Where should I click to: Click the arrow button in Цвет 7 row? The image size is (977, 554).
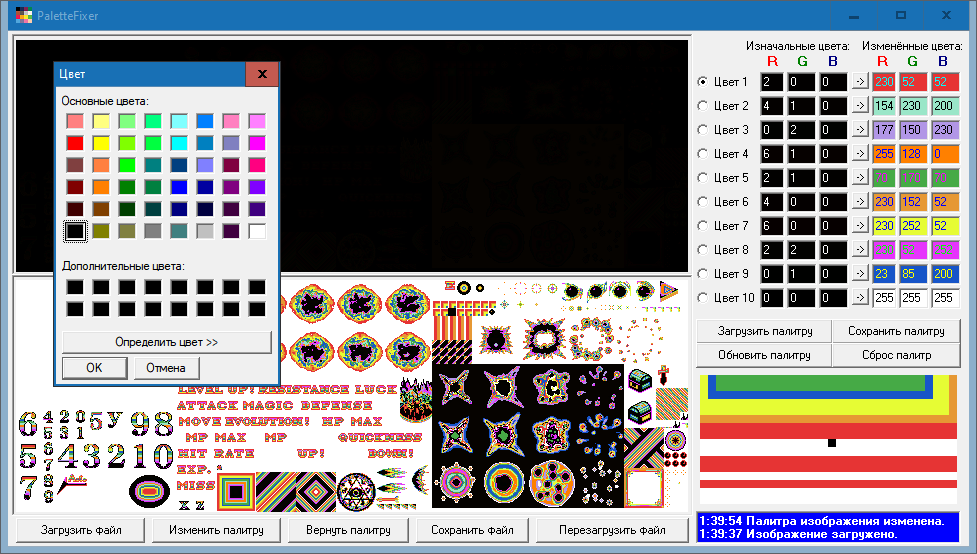860,226
